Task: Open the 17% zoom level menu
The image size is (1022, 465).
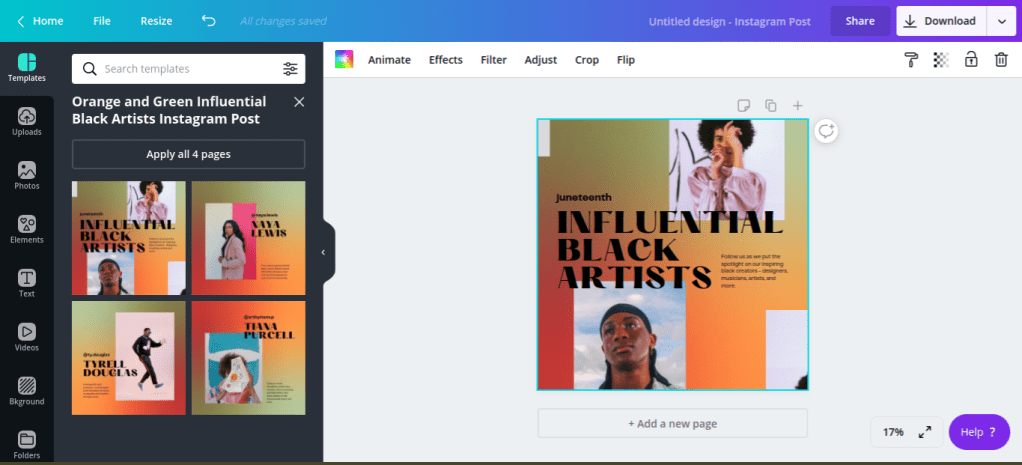Action: pos(893,432)
